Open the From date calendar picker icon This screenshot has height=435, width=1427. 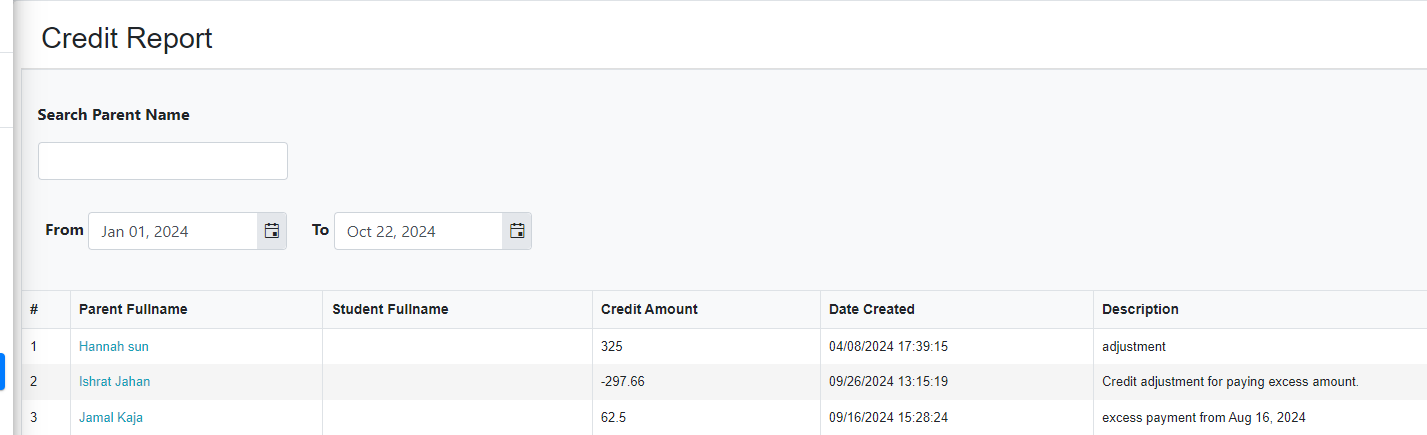272,231
